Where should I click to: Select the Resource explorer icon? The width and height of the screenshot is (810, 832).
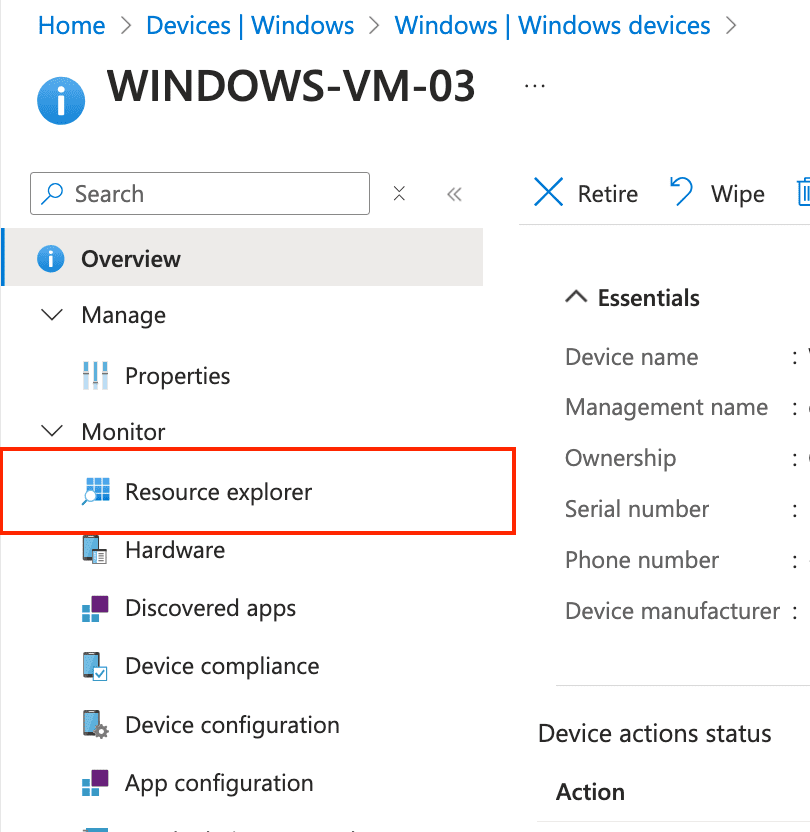[96, 491]
